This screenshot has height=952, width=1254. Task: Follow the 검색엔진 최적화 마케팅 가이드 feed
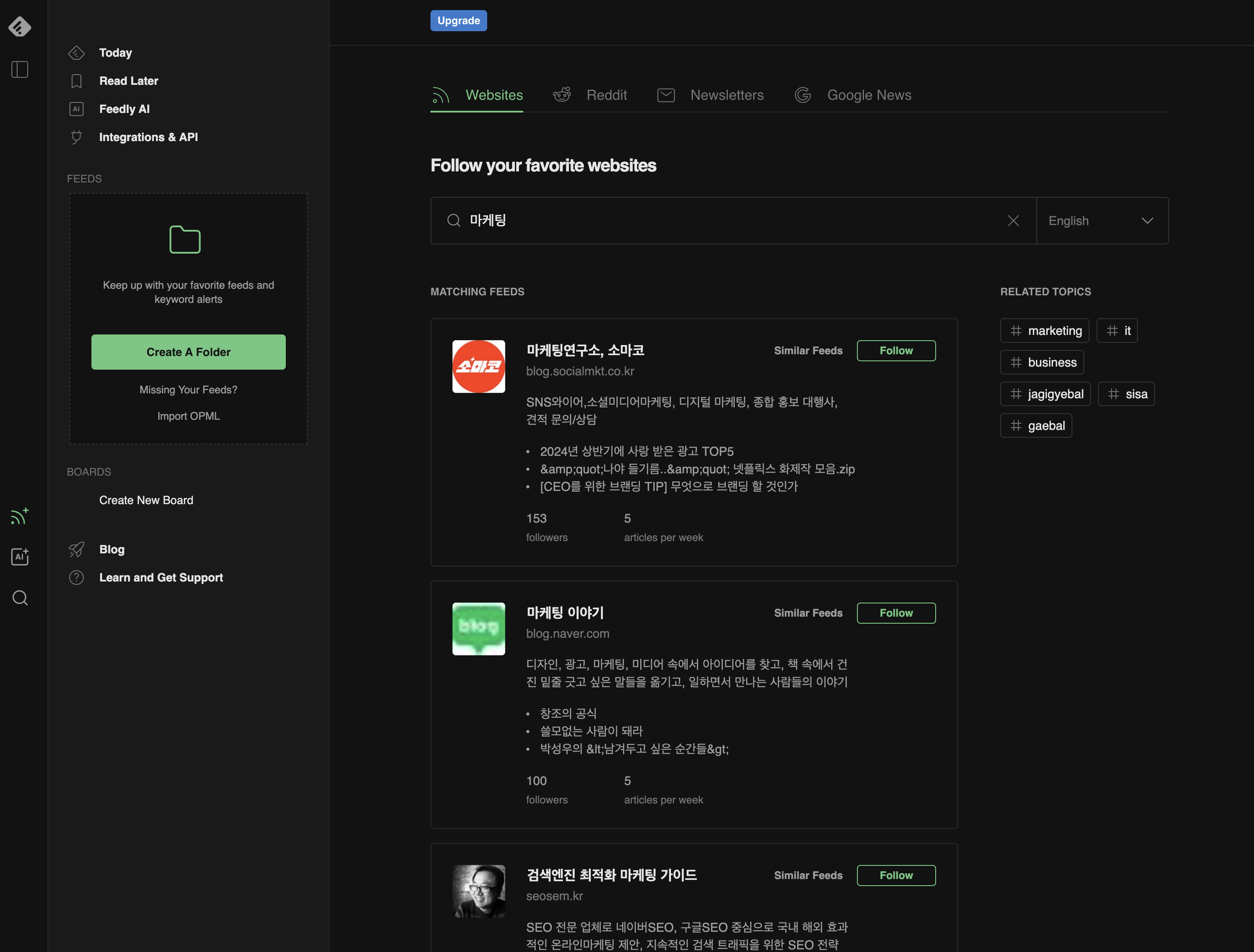[x=896, y=875]
